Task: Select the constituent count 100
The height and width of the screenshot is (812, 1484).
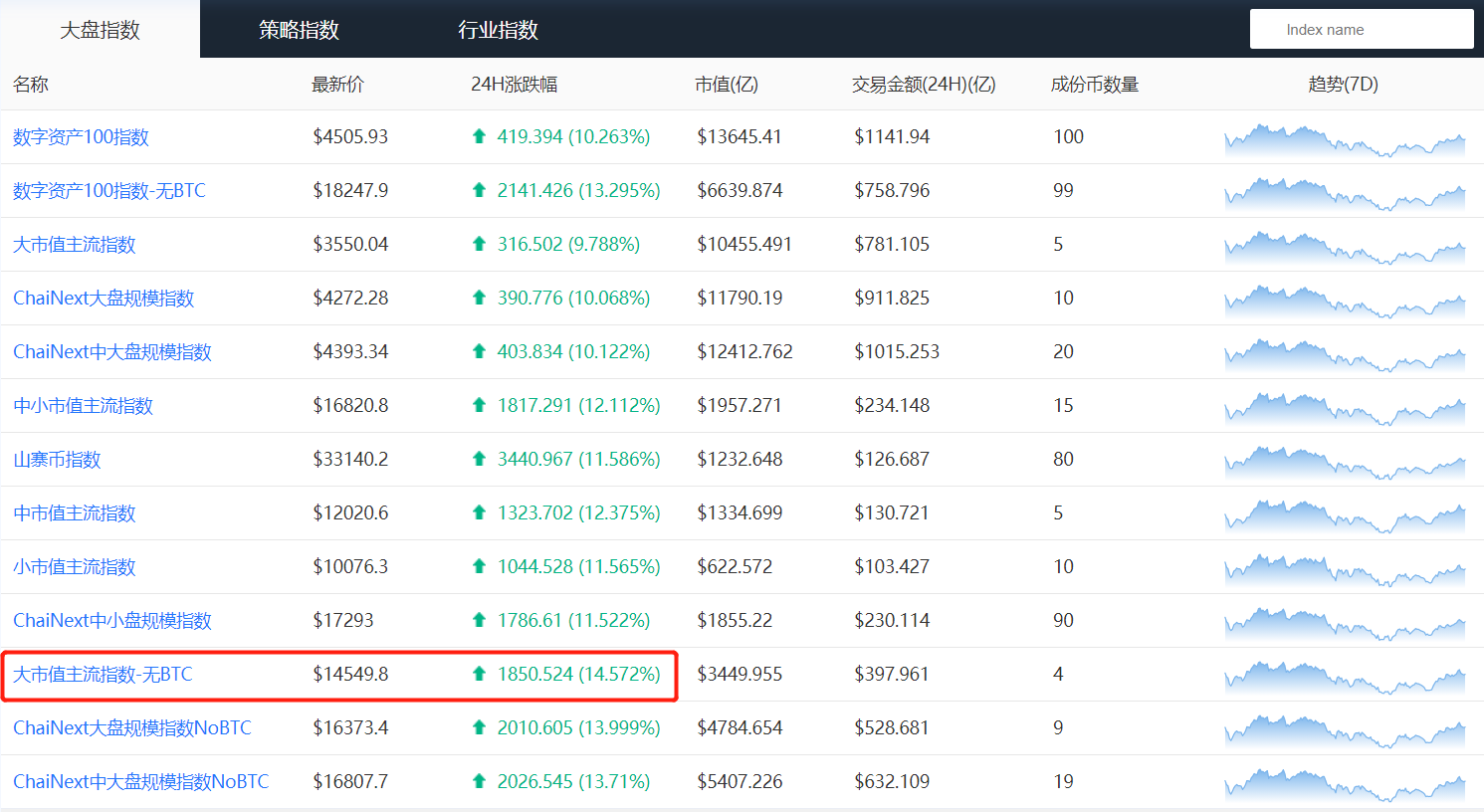Action: click(1069, 136)
